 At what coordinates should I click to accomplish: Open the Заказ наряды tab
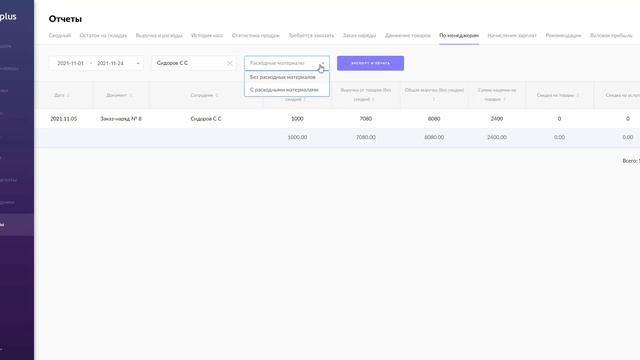click(359, 36)
